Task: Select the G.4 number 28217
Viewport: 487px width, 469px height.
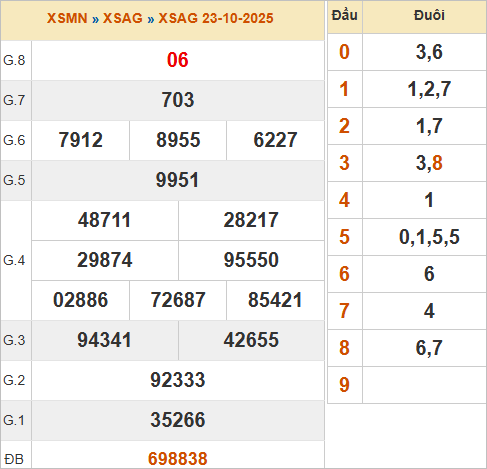Action: tap(251, 220)
